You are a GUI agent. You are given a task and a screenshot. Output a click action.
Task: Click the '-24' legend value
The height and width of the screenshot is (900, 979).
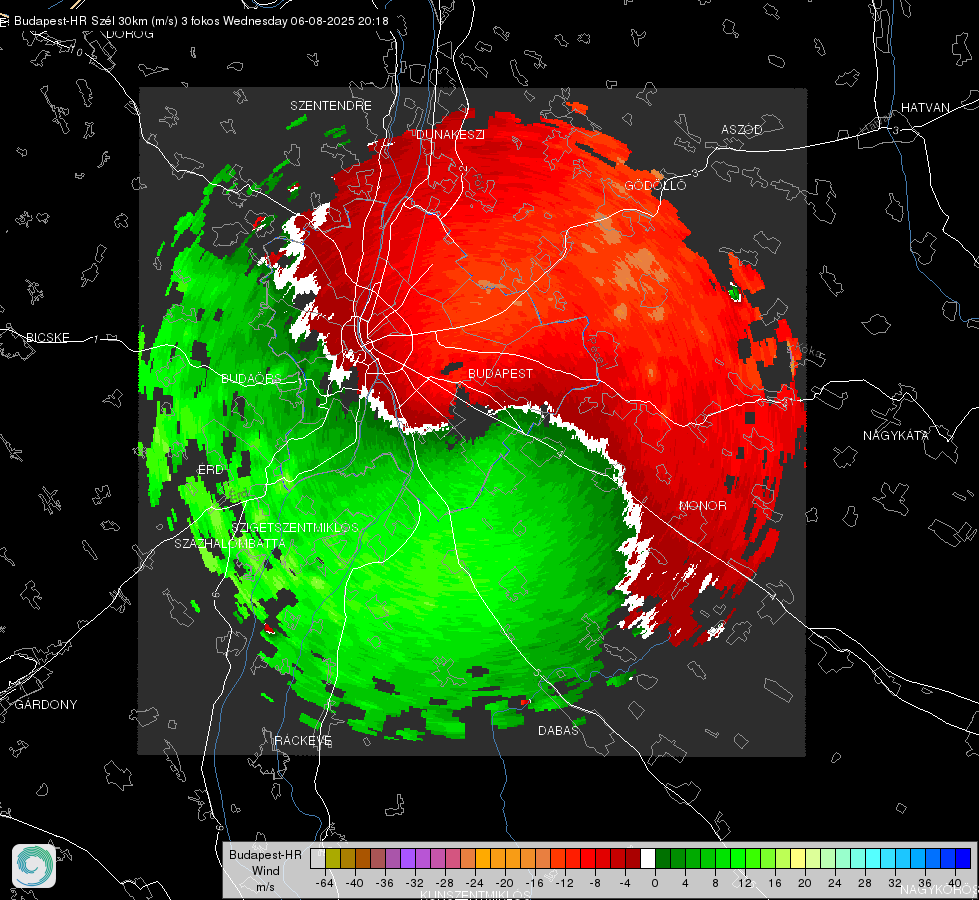tap(475, 883)
